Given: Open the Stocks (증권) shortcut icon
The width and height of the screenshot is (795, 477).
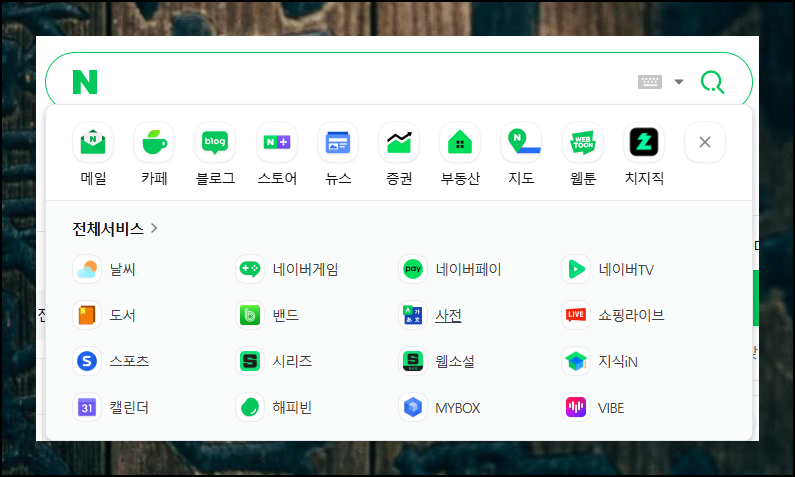Looking at the screenshot, I should [399, 142].
